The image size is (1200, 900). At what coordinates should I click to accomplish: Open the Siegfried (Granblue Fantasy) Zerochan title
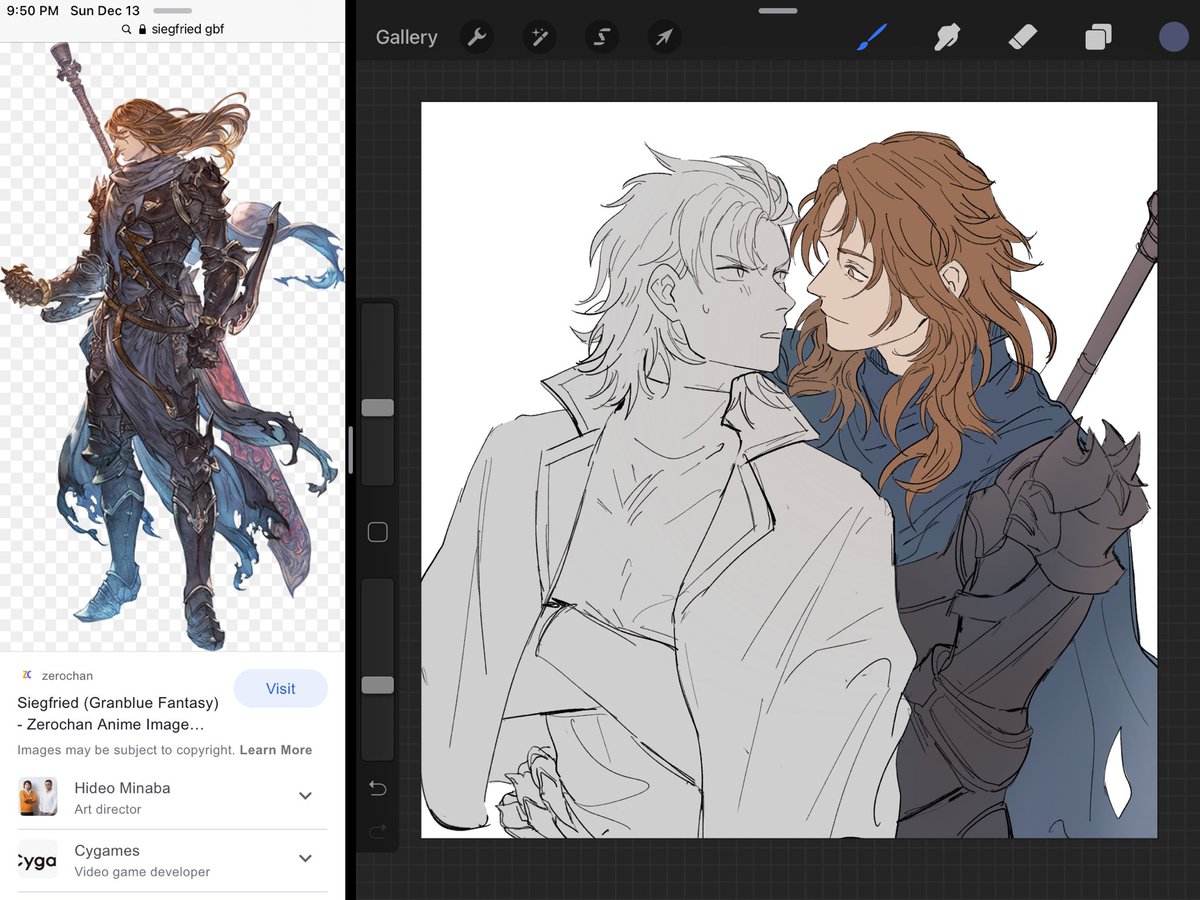tap(118, 714)
